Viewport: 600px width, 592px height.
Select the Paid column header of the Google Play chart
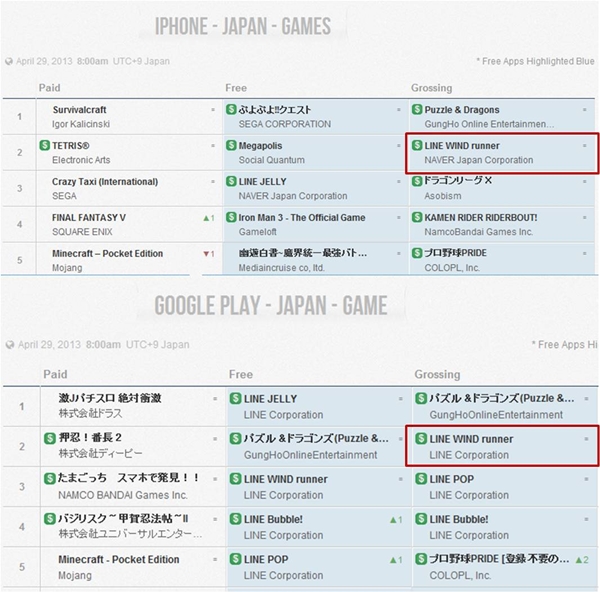point(55,374)
